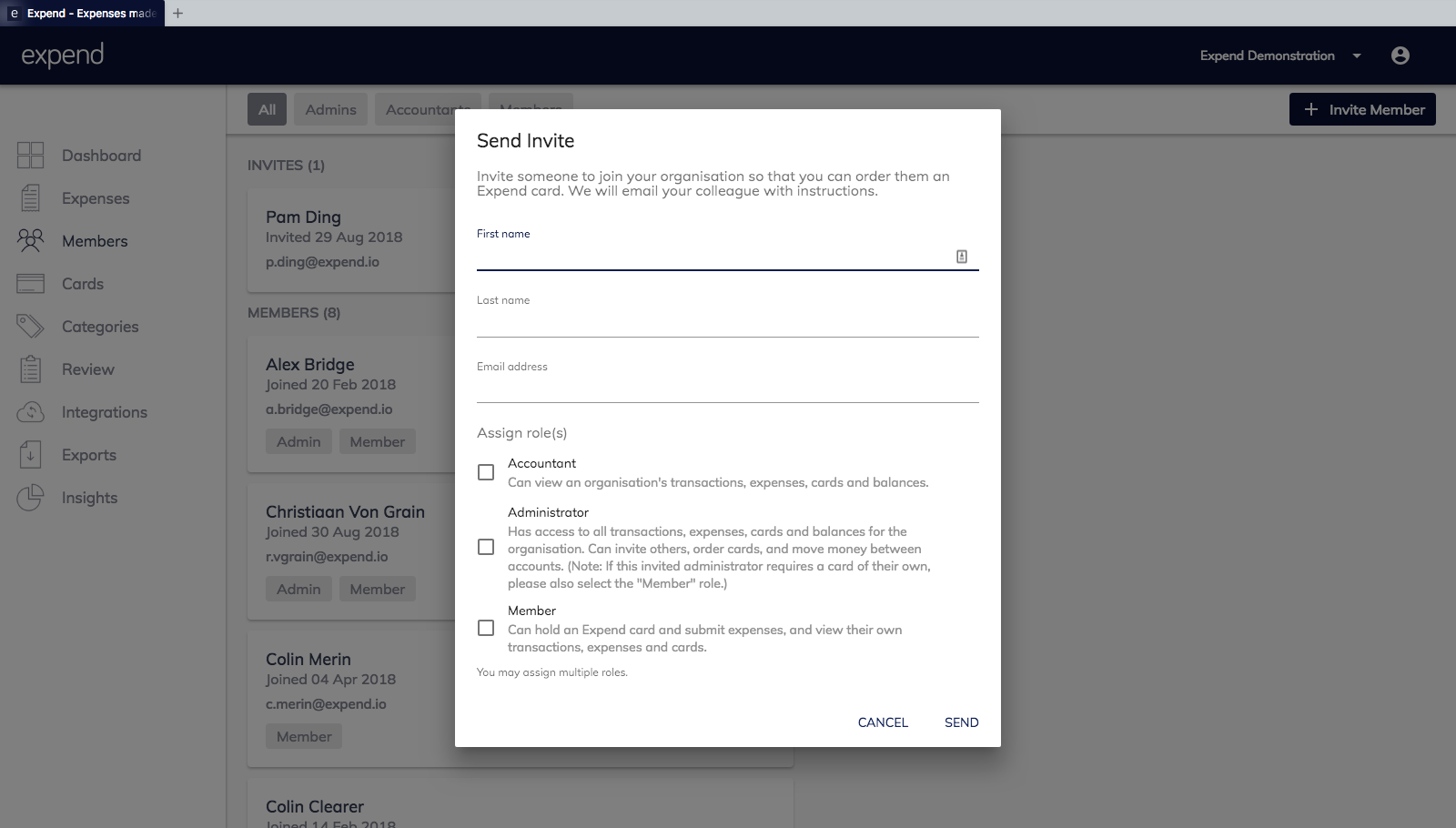Open Integrations in the sidebar
This screenshot has height=828, width=1456.
[105, 412]
